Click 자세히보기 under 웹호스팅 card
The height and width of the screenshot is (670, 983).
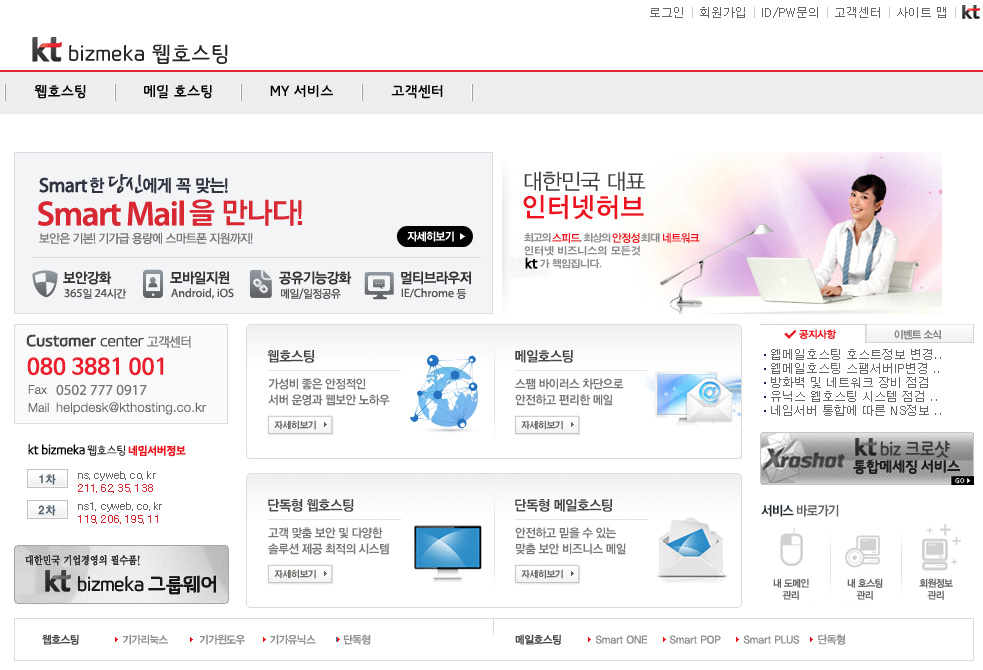click(300, 425)
